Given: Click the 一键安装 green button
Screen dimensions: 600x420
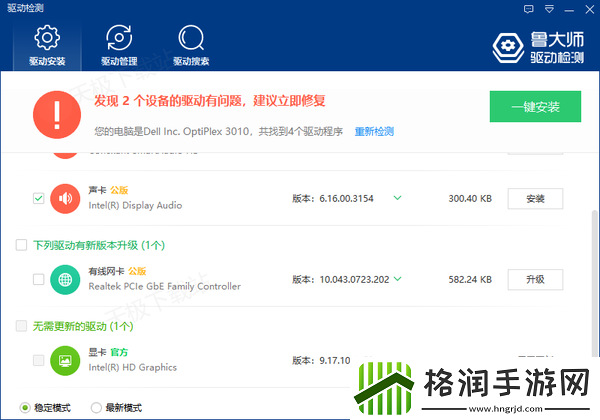Looking at the screenshot, I should pos(535,106).
